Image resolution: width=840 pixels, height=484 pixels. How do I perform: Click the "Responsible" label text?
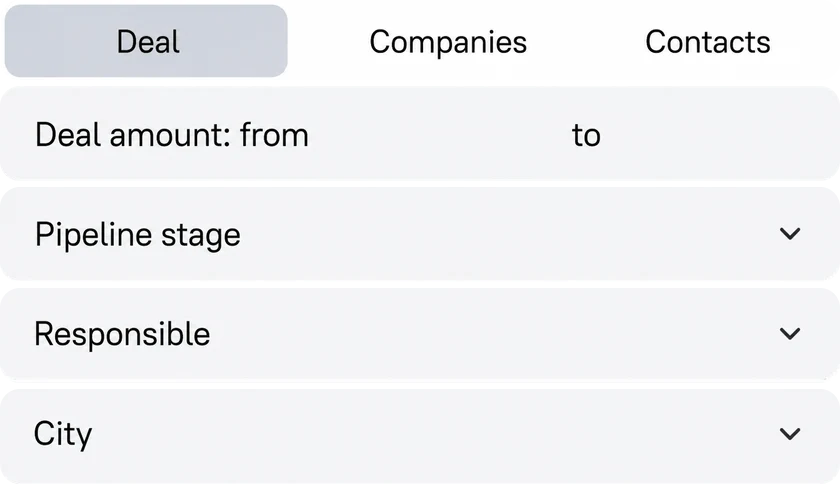coord(122,334)
